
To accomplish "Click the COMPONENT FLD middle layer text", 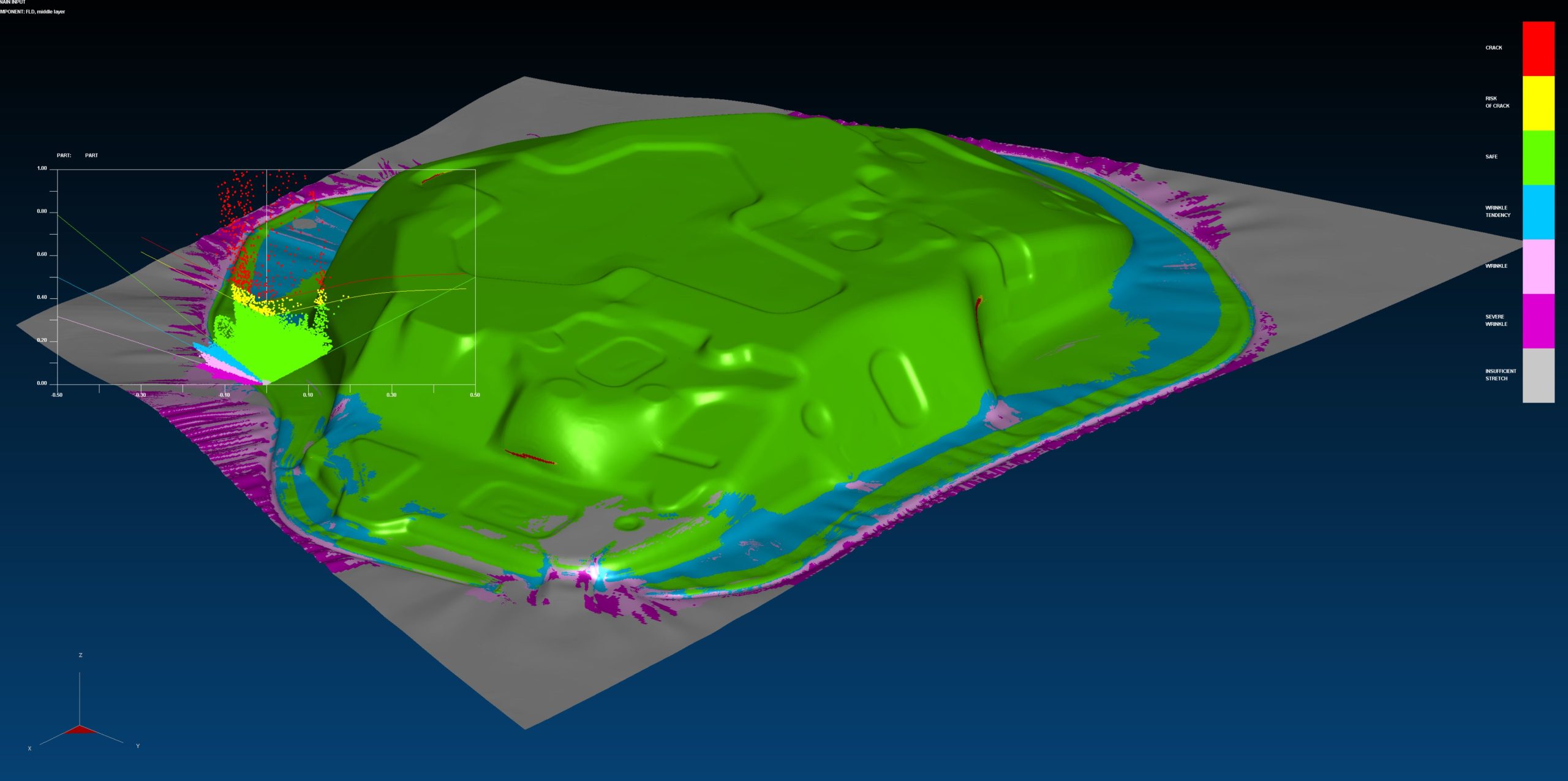I will point(32,12).
